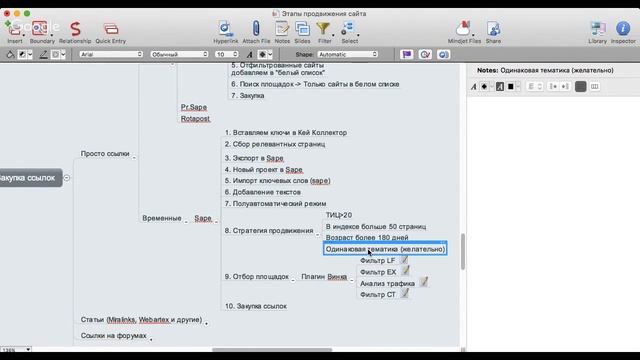Click the decrease indent icon in Notes toolbar
Viewport: 640px width, 360px height.
coord(553,87)
